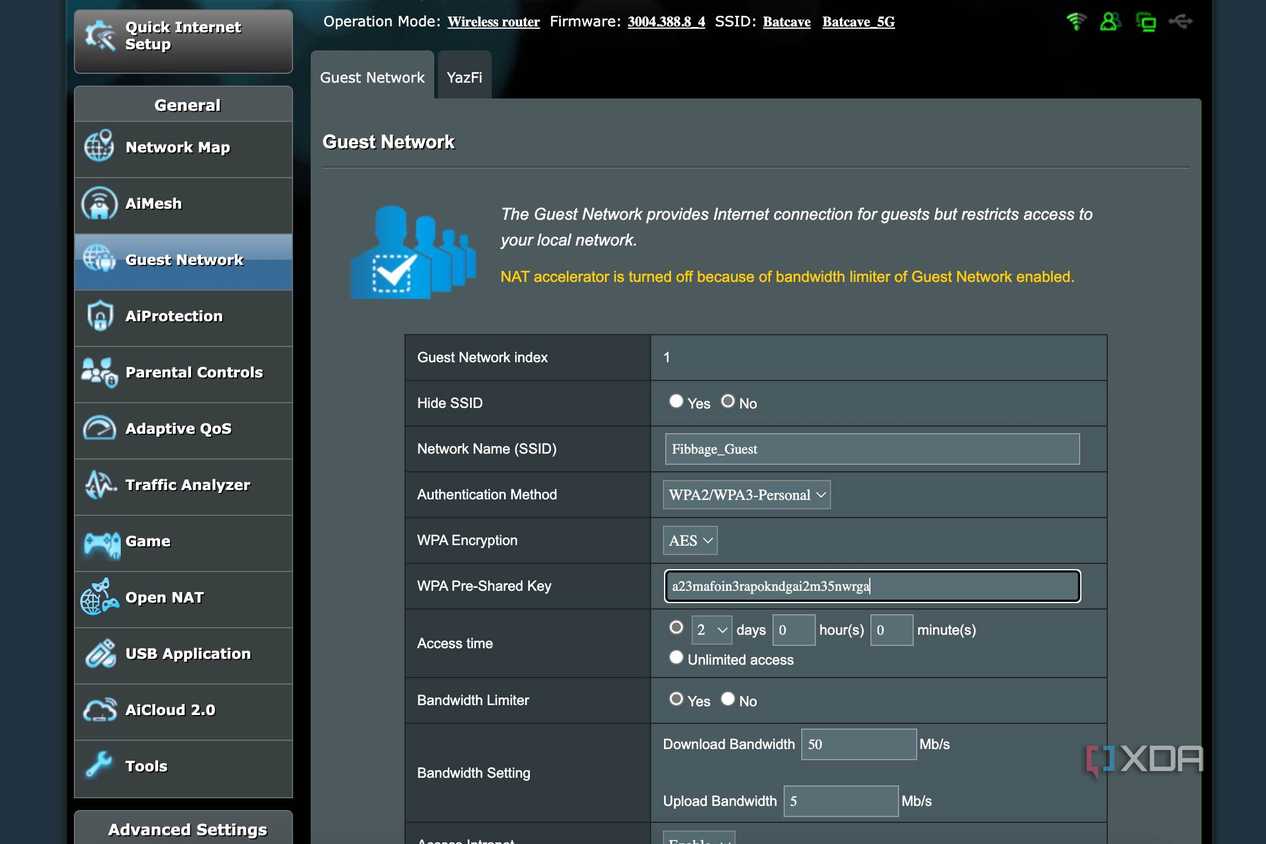Click the Open NAT globe icon
This screenshot has height=844, width=1266.
[x=99, y=597]
